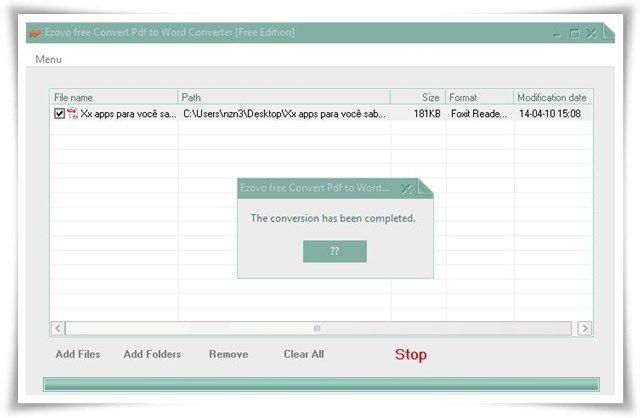The width and height of the screenshot is (640, 418).
Task: Click the horizontal scrollbar thumb
Action: pos(318,328)
